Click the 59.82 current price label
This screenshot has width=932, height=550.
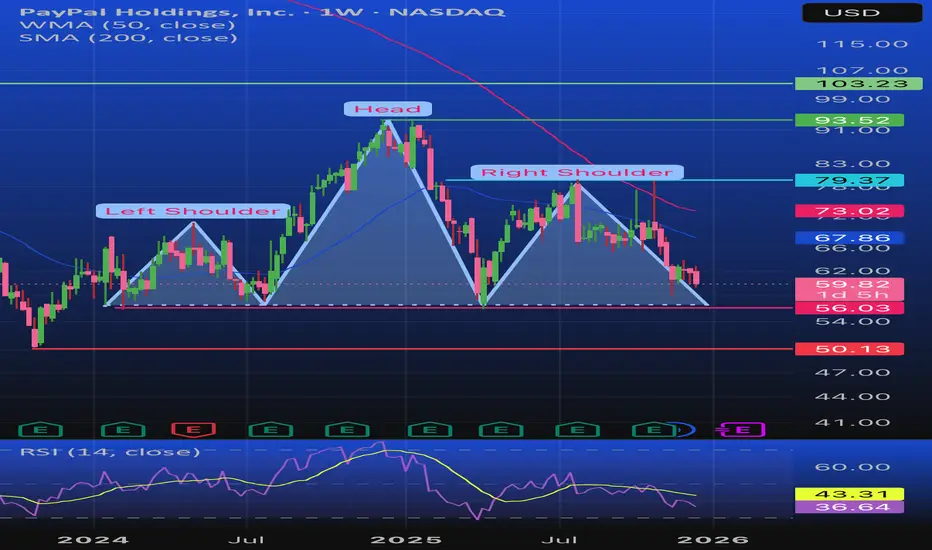tap(849, 284)
